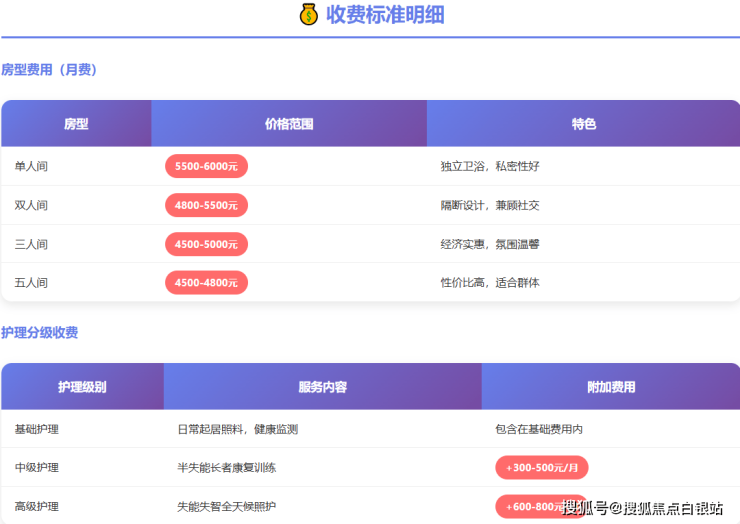Click the +300-500元/月 fee badge
Image resolution: width=740 pixels, height=524 pixels.
tap(542, 467)
